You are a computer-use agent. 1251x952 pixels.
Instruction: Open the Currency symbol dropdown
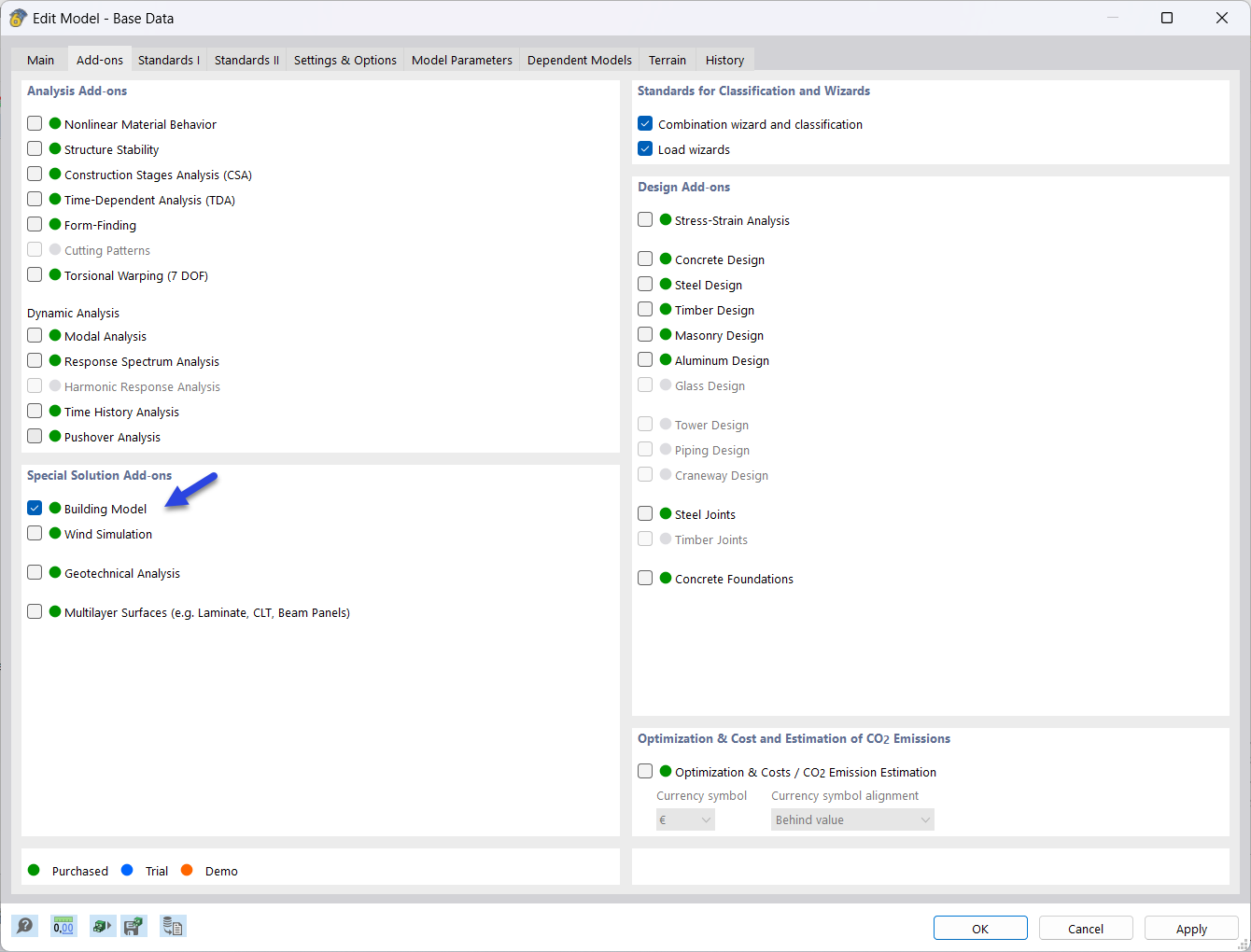pyautogui.click(x=685, y=819)
